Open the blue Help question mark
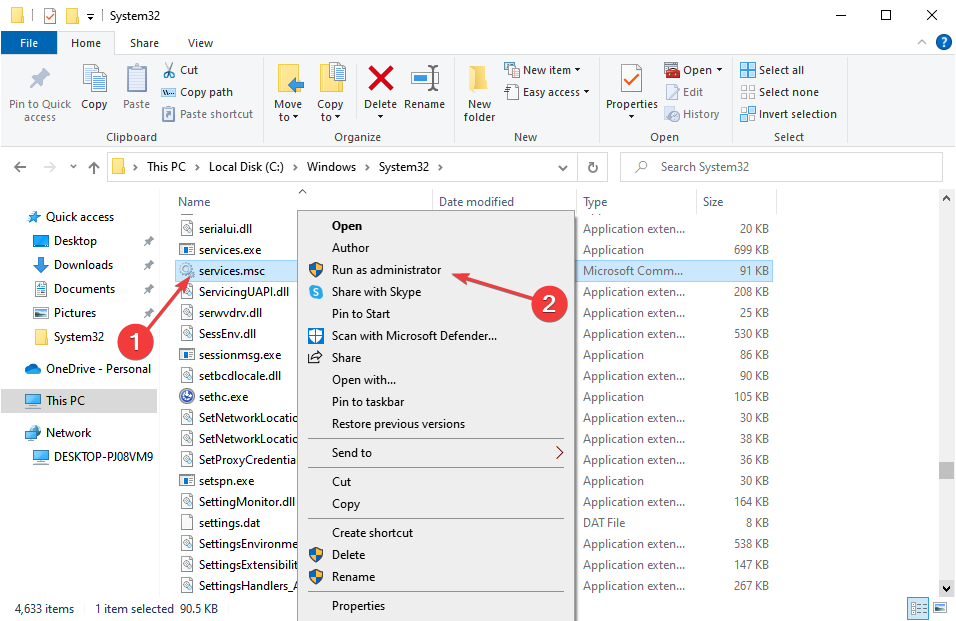The height and width of the screenshot is (621, 956). click(x=943, y=42)
